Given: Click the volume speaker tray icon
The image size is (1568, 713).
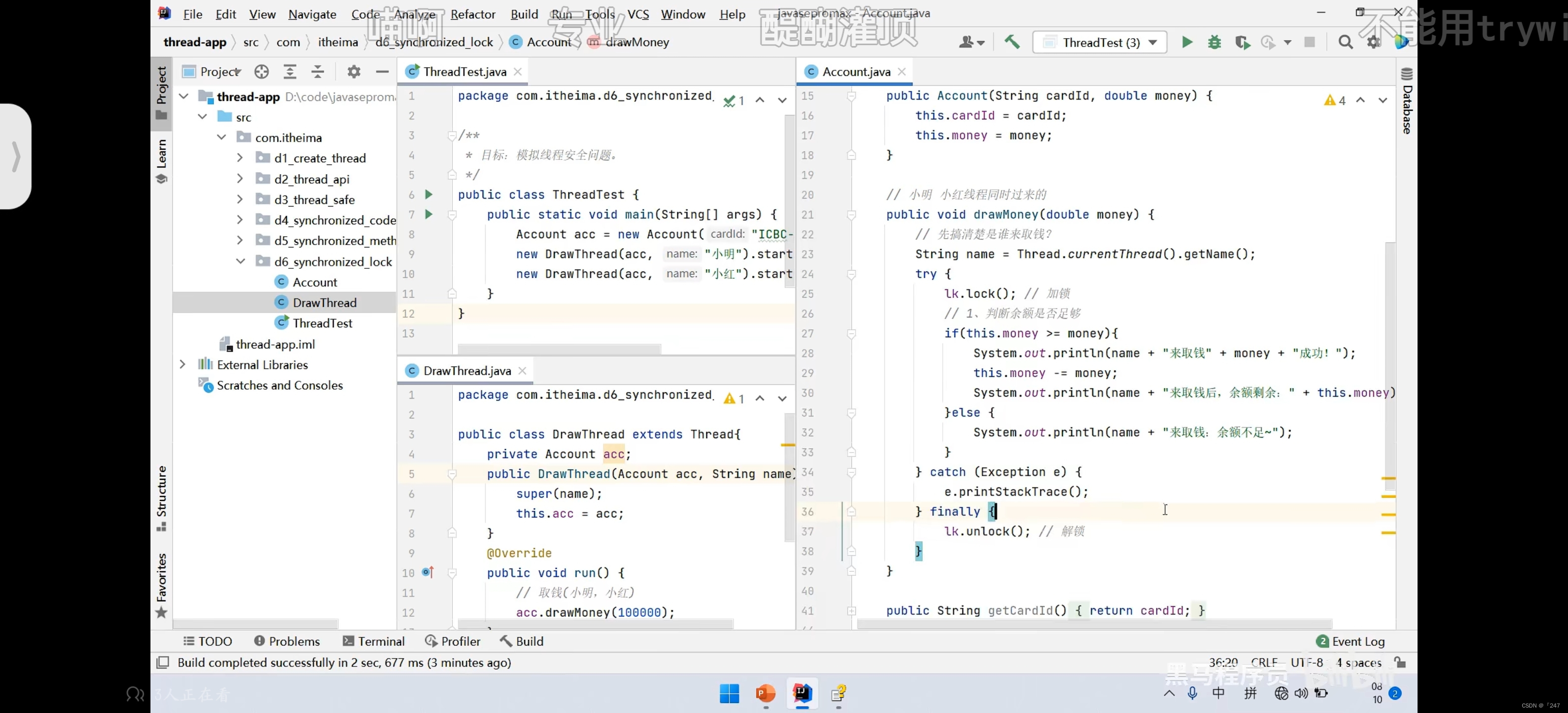Looking at the screenshot, I should [x=1301, y=693].
